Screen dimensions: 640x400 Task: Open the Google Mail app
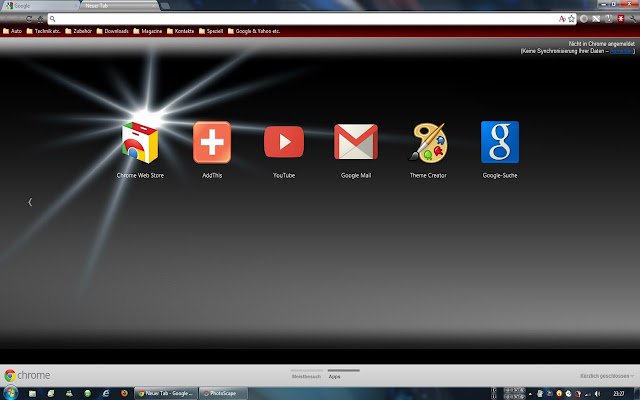coord(356,142)
